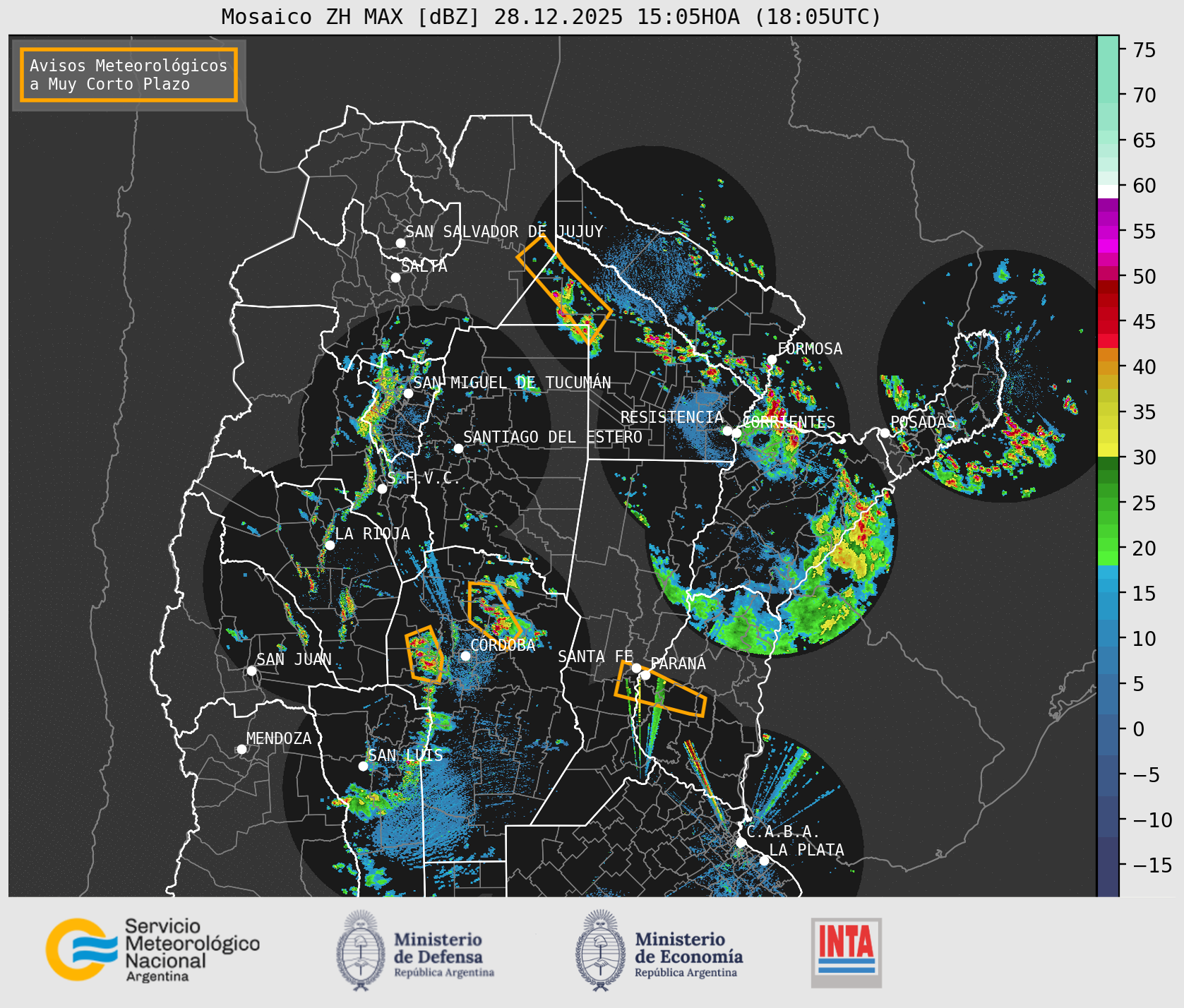Click the 30 dBZ yellow color band
This screenshot has height=1008, width=1184.
click(1108, 450)
